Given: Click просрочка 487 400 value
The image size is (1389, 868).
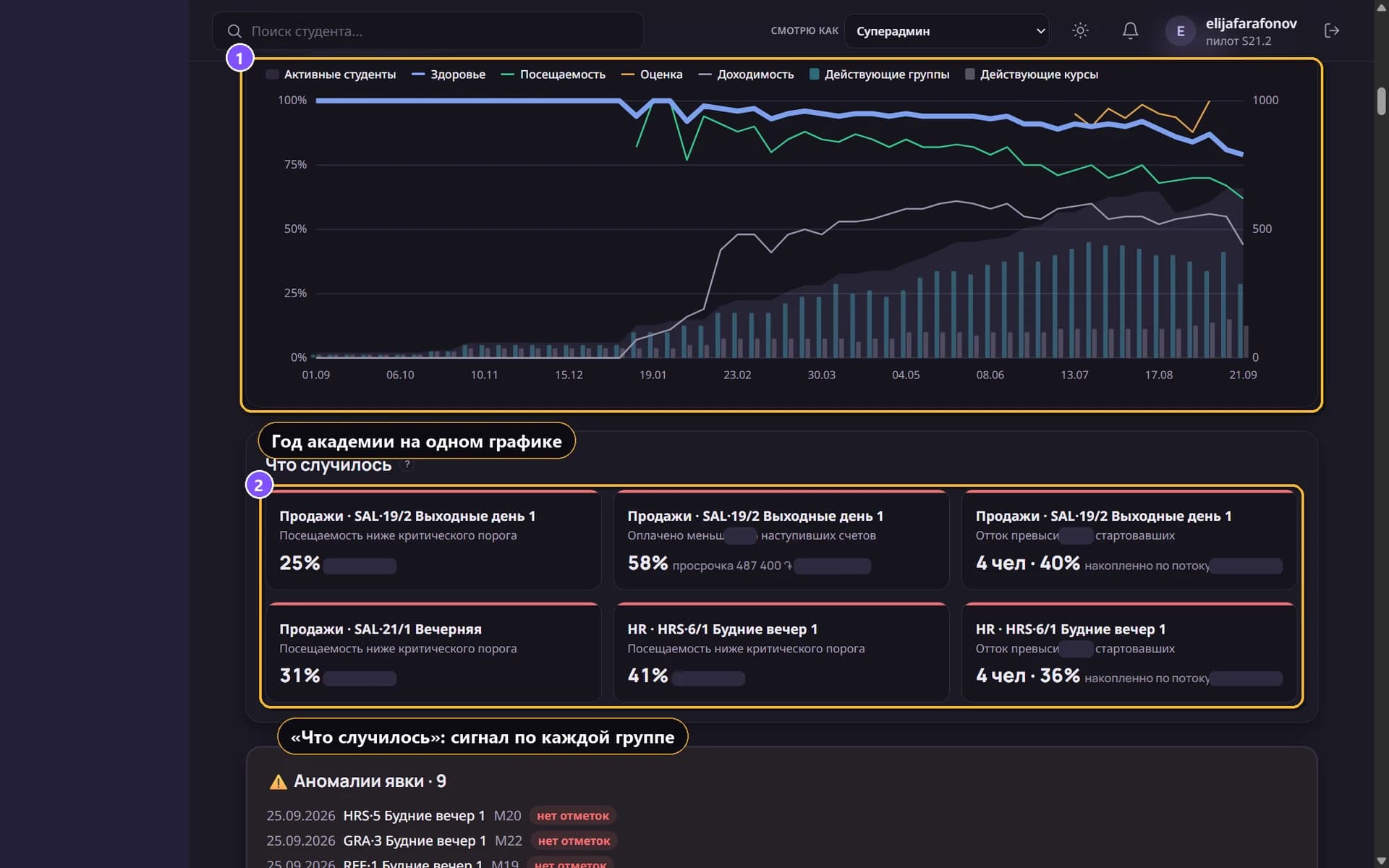Looking at the screenshot, I should 731,566.
